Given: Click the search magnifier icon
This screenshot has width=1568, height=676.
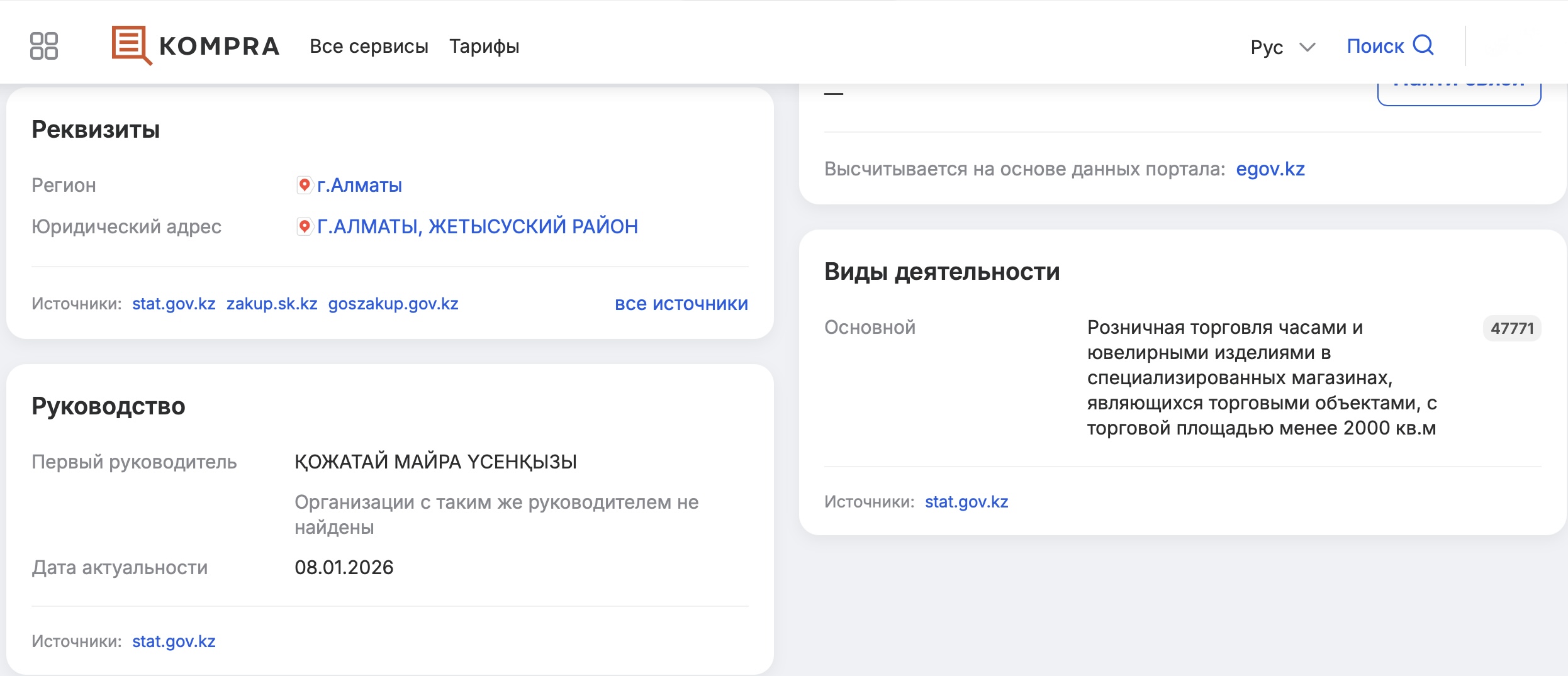Looking at the screenshot, I should click(1423, 45).
